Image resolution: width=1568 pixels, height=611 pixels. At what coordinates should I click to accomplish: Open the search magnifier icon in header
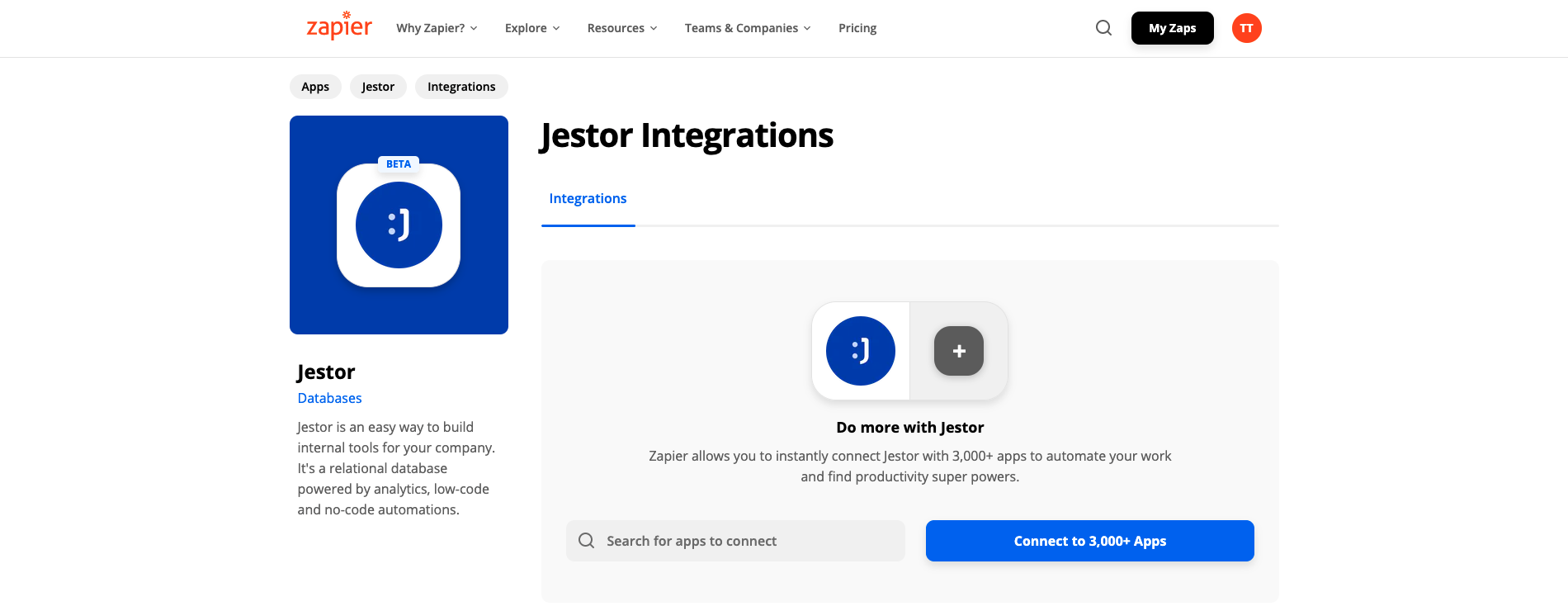click(x=1103, y=28)
